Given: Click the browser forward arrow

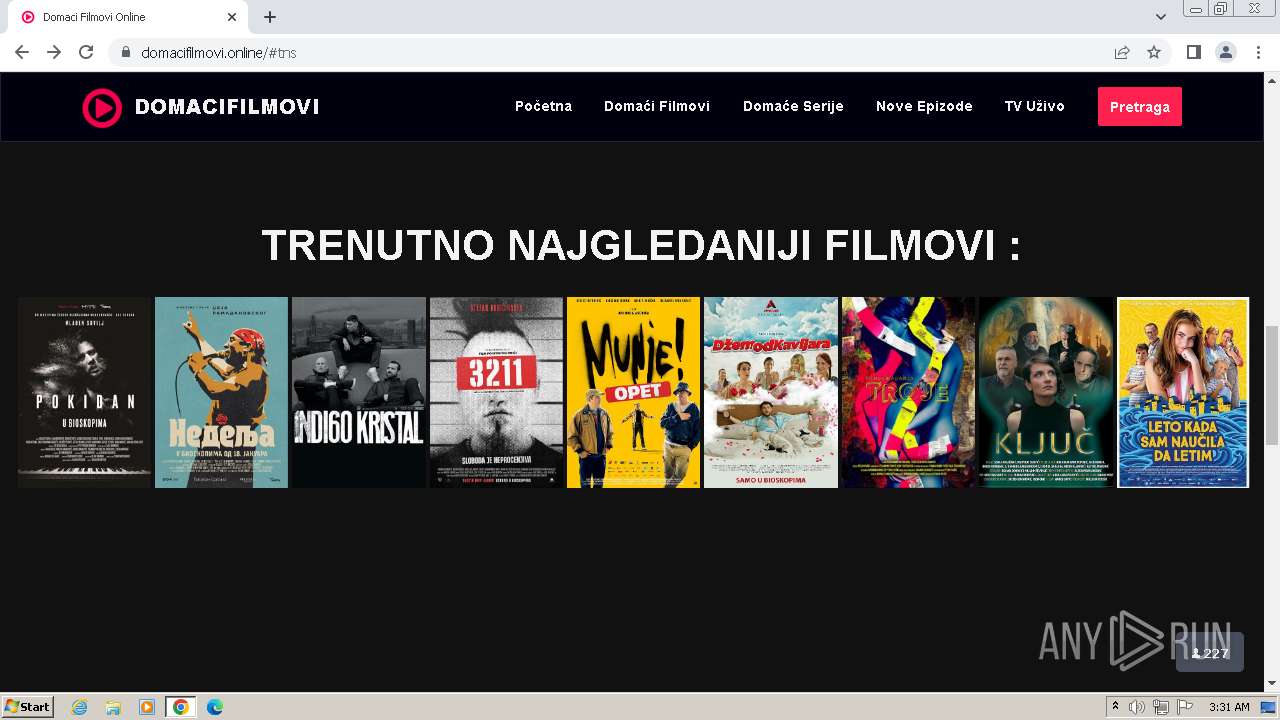Looking at the screenshot, I should (54, 52).
